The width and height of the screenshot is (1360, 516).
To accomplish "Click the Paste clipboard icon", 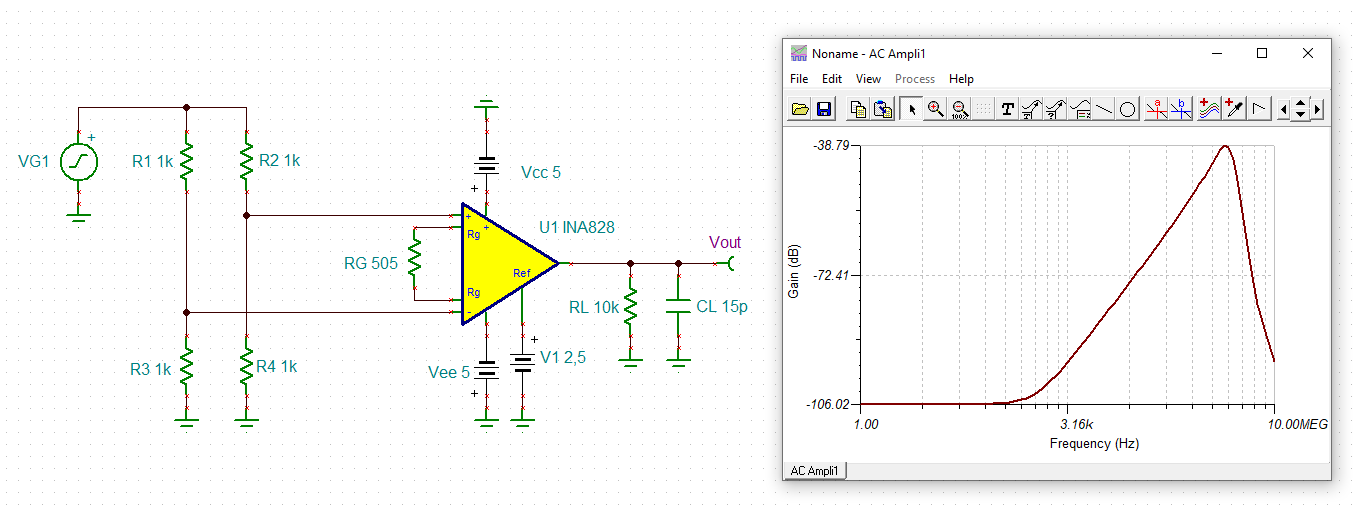I will [882, 109].
